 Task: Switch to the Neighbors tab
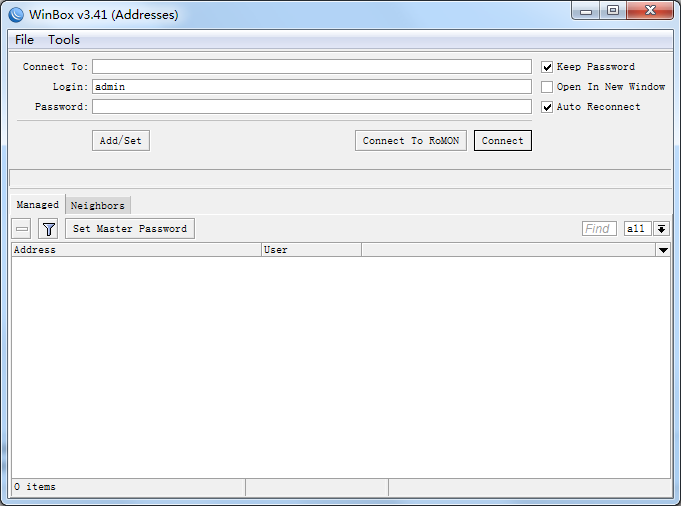pos(98,205)
